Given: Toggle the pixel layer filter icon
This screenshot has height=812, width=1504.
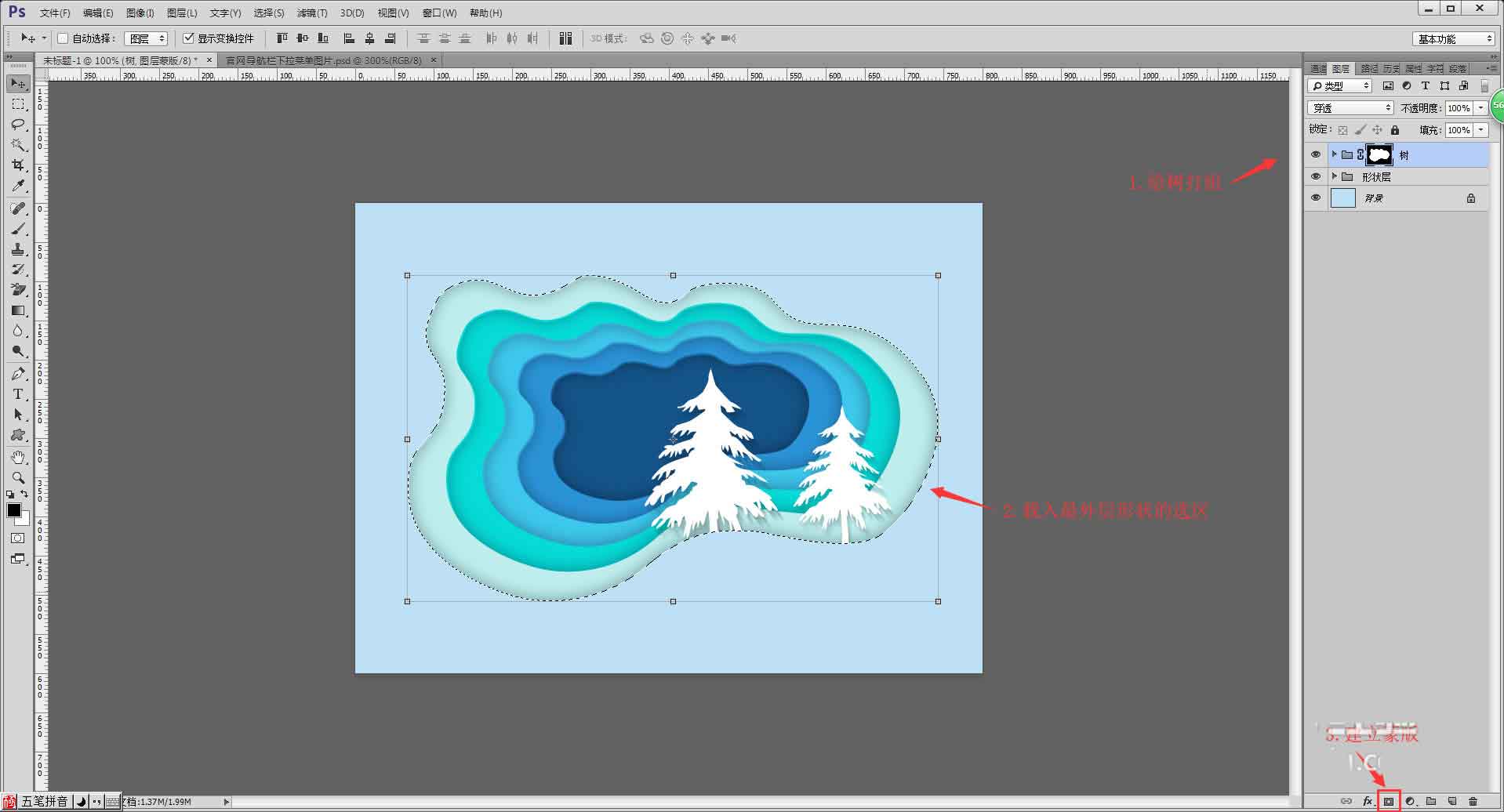Looking at the screenshot, I should click(x=1388, y=85).
